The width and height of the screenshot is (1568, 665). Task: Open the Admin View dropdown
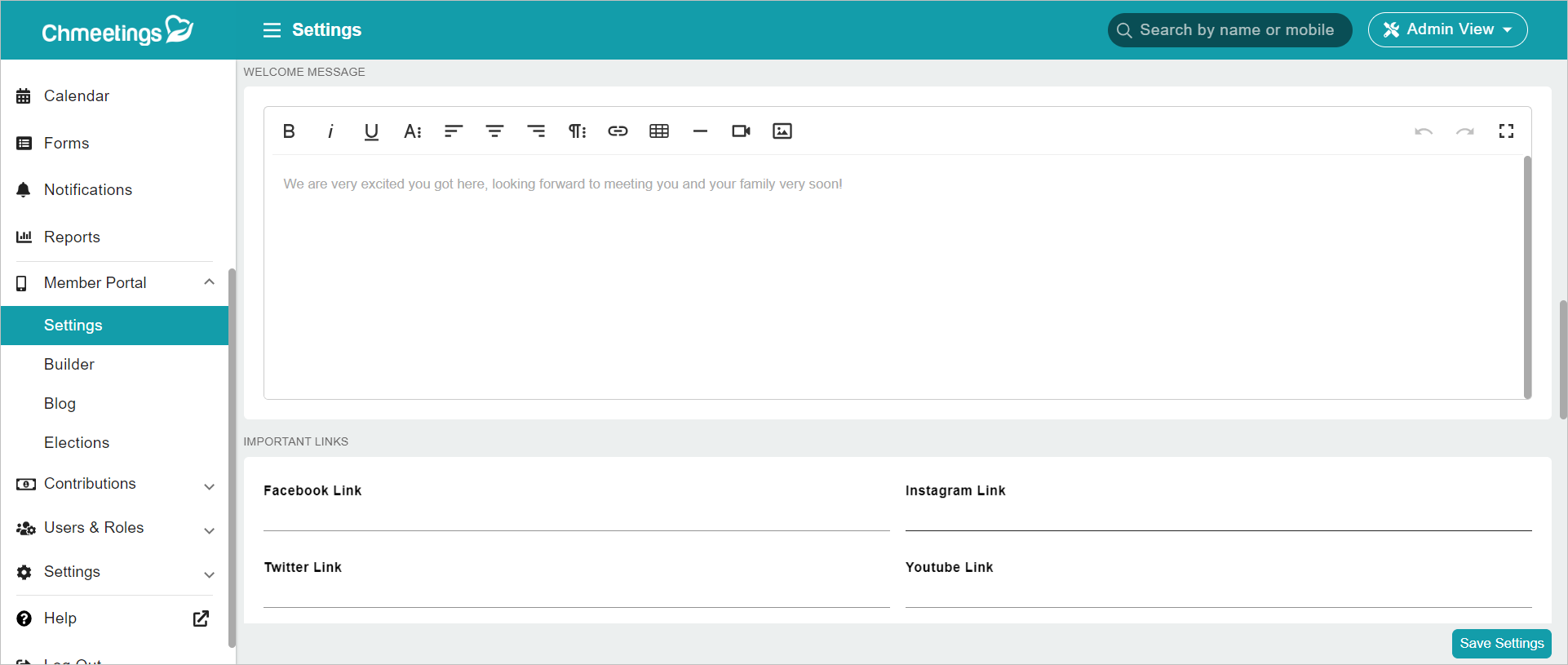coord(1447,30)
